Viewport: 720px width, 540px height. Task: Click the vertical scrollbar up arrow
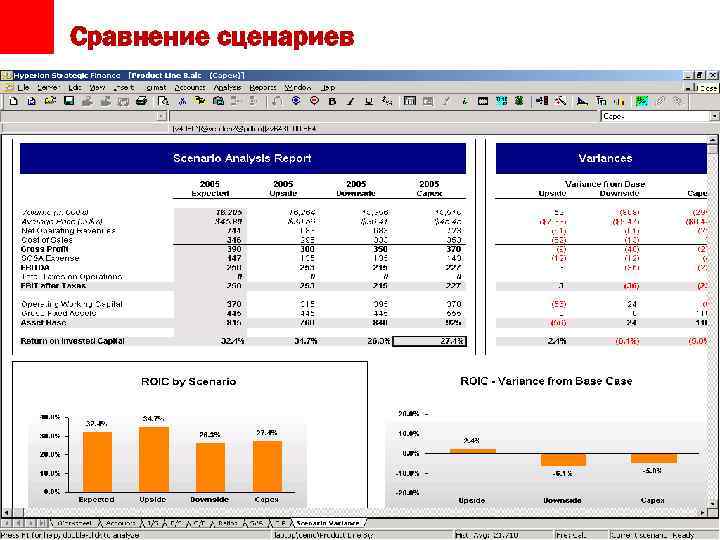click(713, 140)
